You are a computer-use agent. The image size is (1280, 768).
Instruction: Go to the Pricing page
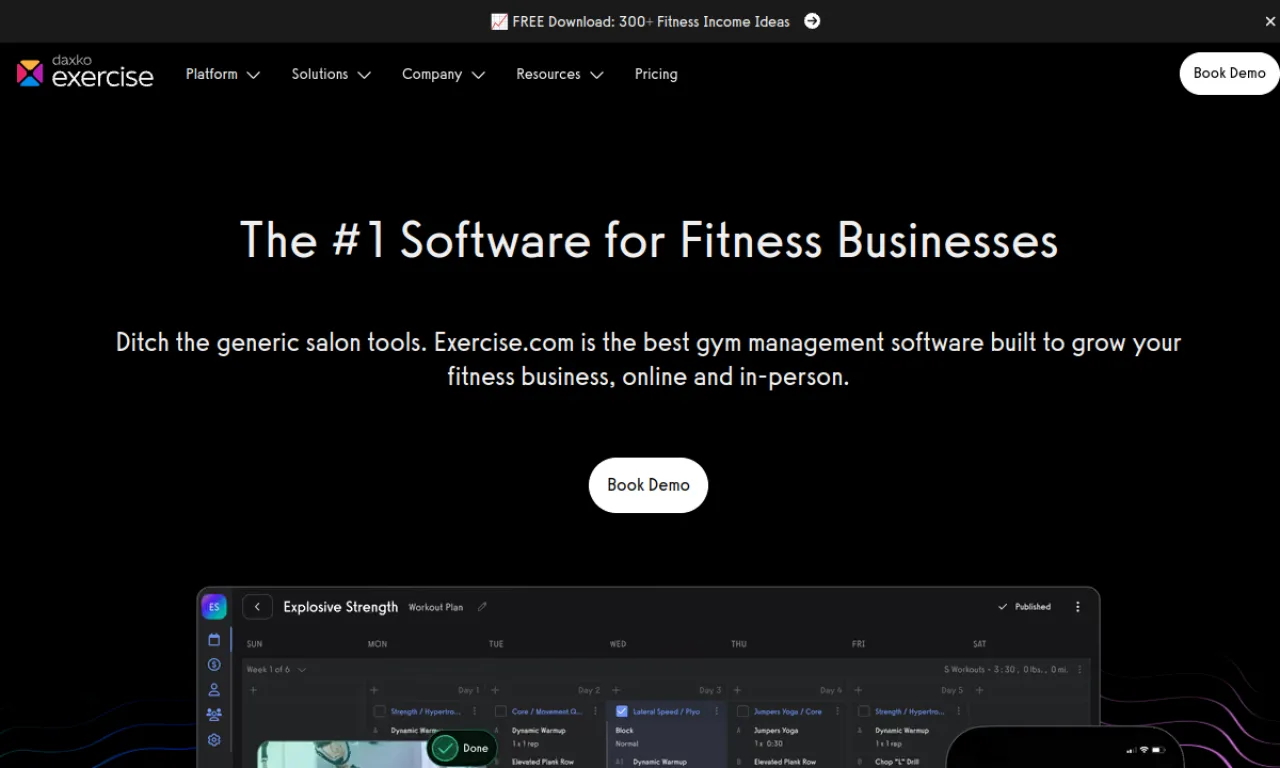click(x=656, y=74)
